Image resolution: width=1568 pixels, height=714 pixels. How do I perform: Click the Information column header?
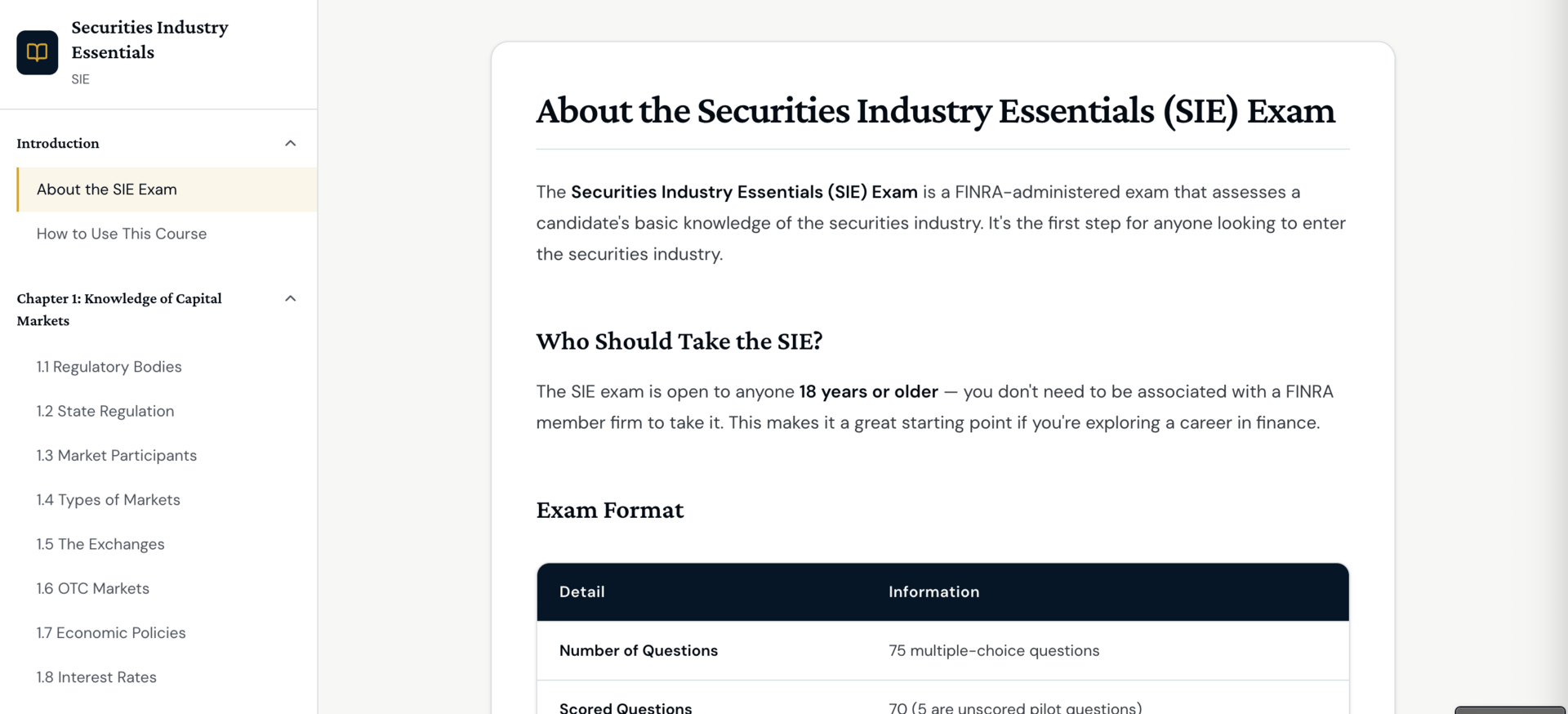tap(933, 591)
